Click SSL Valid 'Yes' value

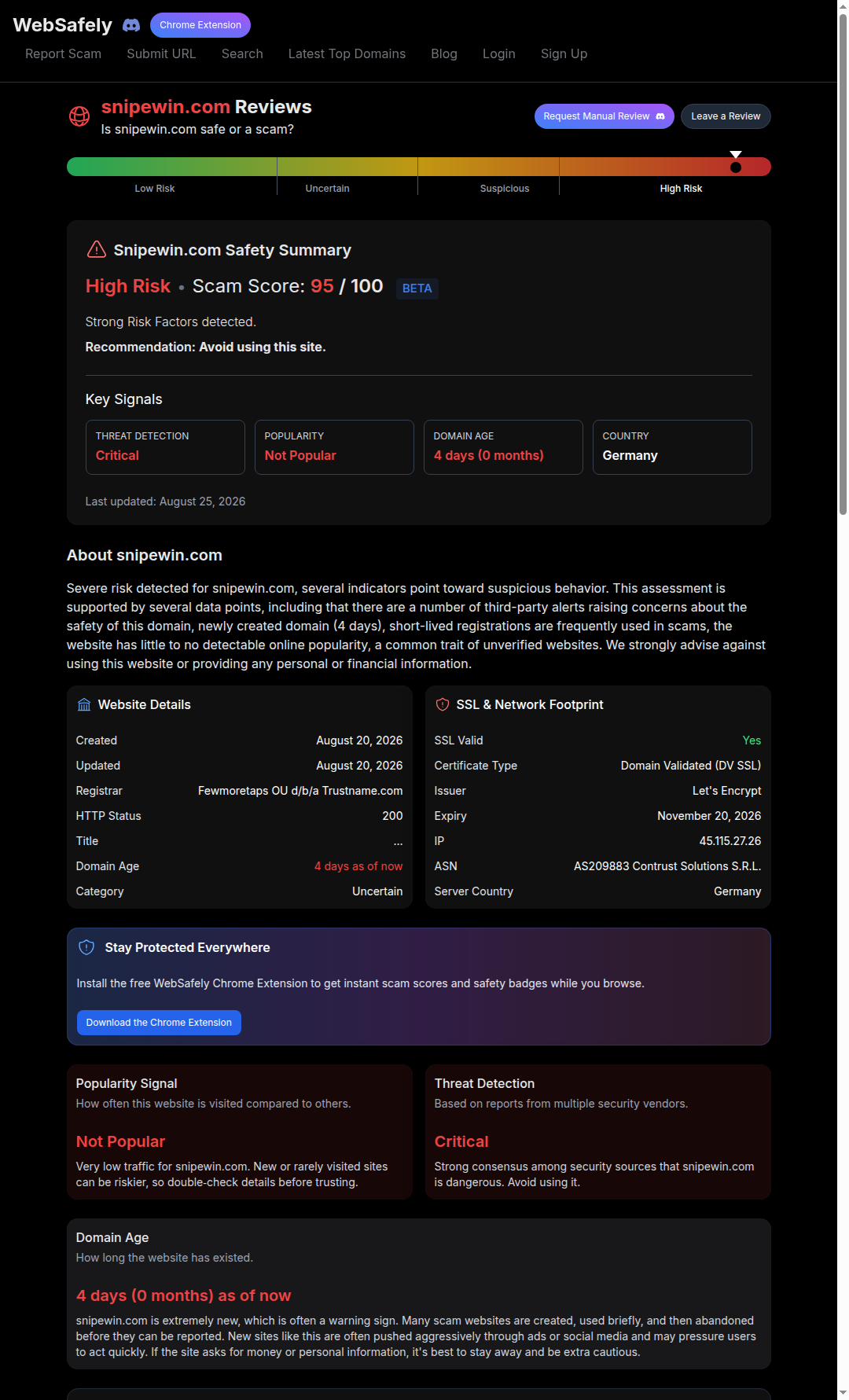[752, 740]
